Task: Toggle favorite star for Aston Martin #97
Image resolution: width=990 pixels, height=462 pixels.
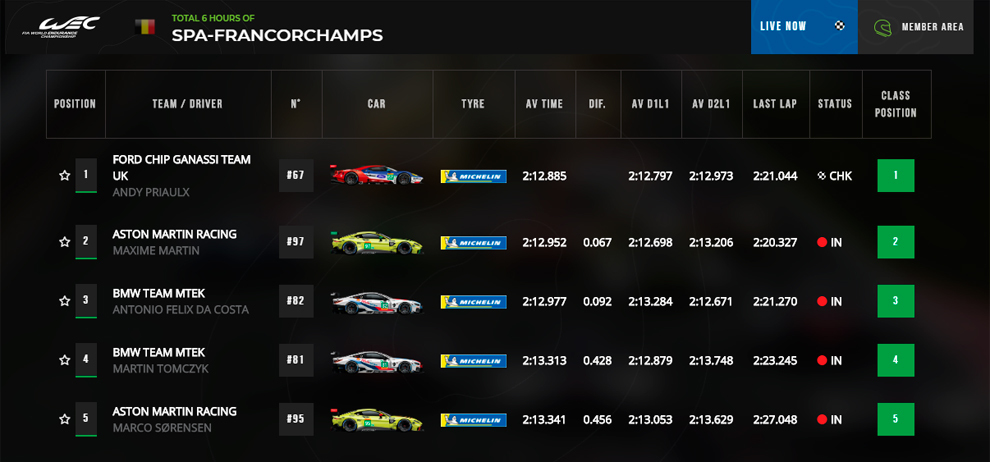Action: click(64, 242)
